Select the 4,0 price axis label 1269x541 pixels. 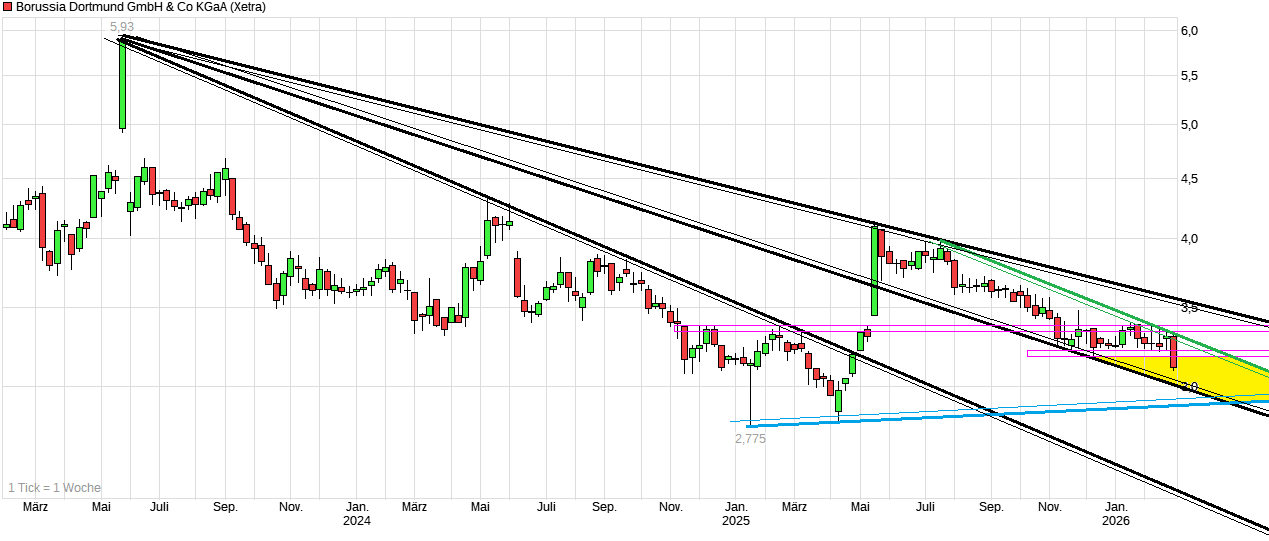[1189, 238]
